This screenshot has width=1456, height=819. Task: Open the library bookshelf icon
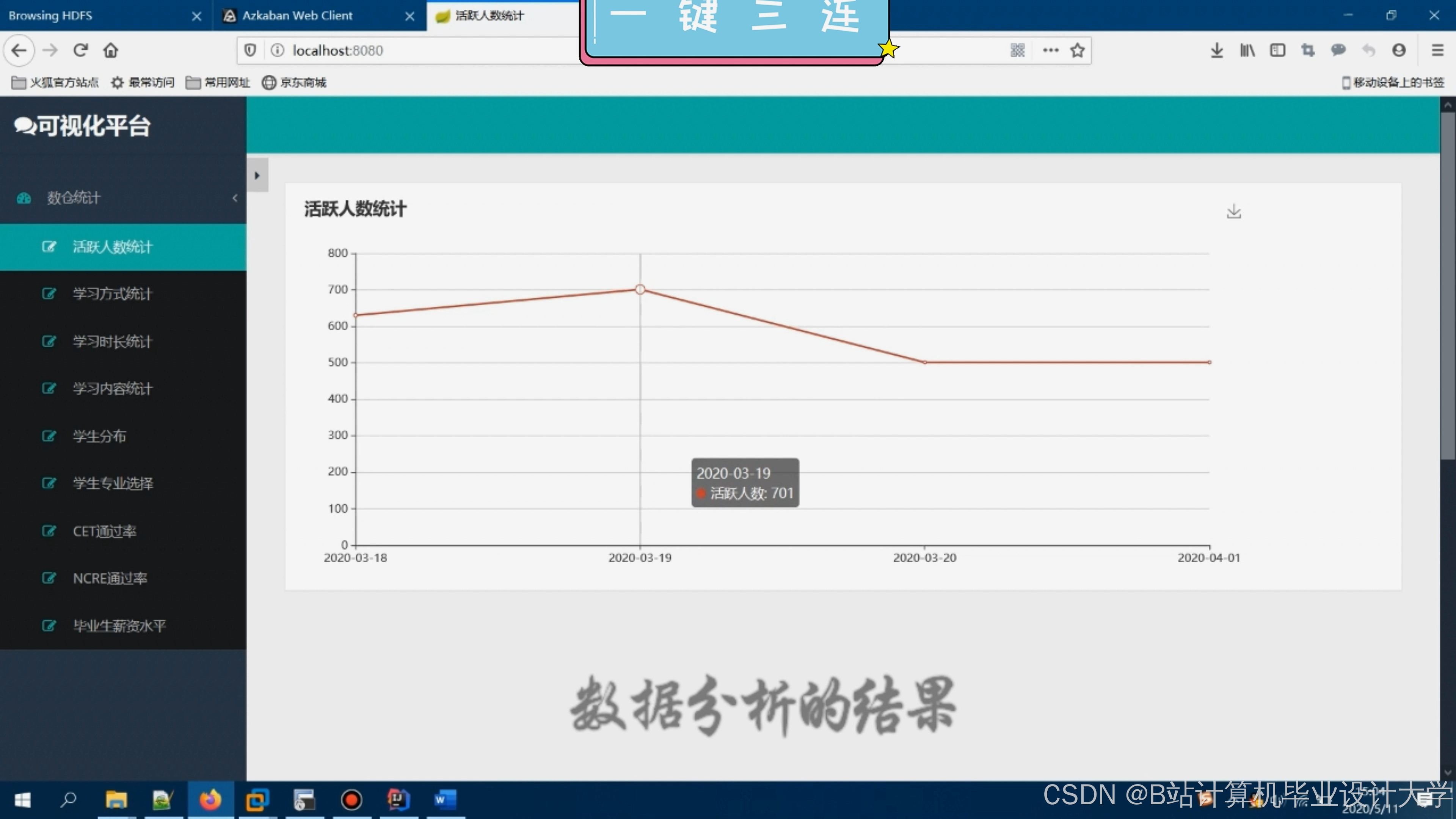pos(1247,50)
